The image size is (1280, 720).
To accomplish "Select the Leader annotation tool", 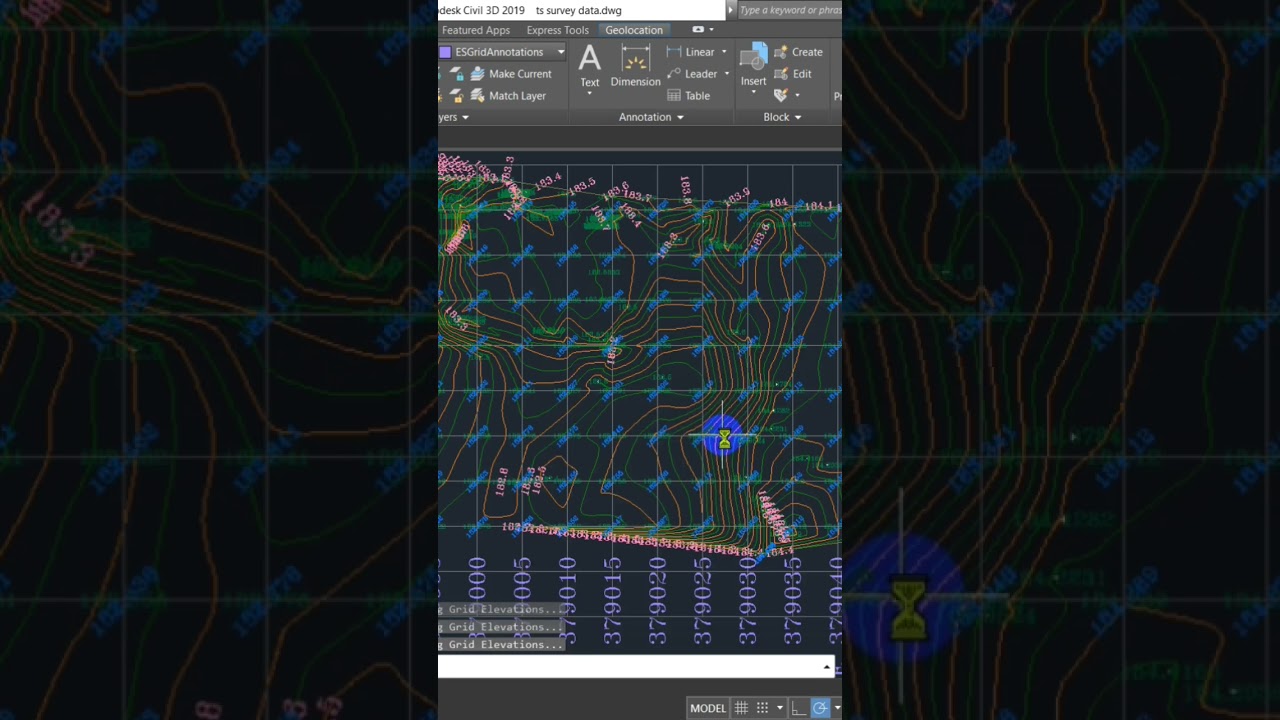I will [691, 74].
